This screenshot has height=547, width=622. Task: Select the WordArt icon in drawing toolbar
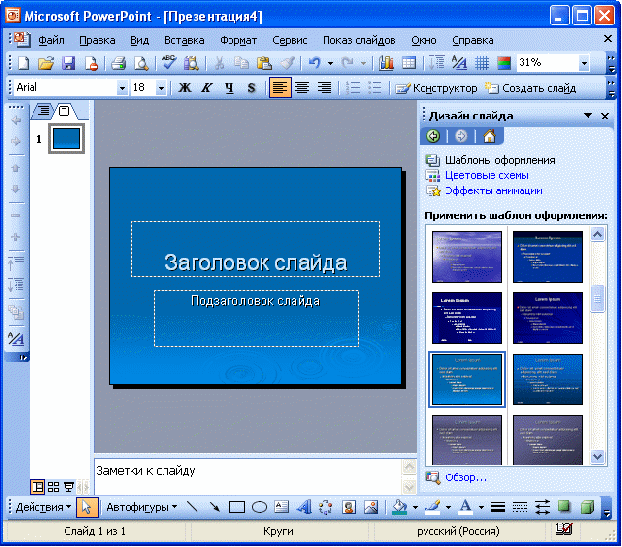[x=304, y=507]
